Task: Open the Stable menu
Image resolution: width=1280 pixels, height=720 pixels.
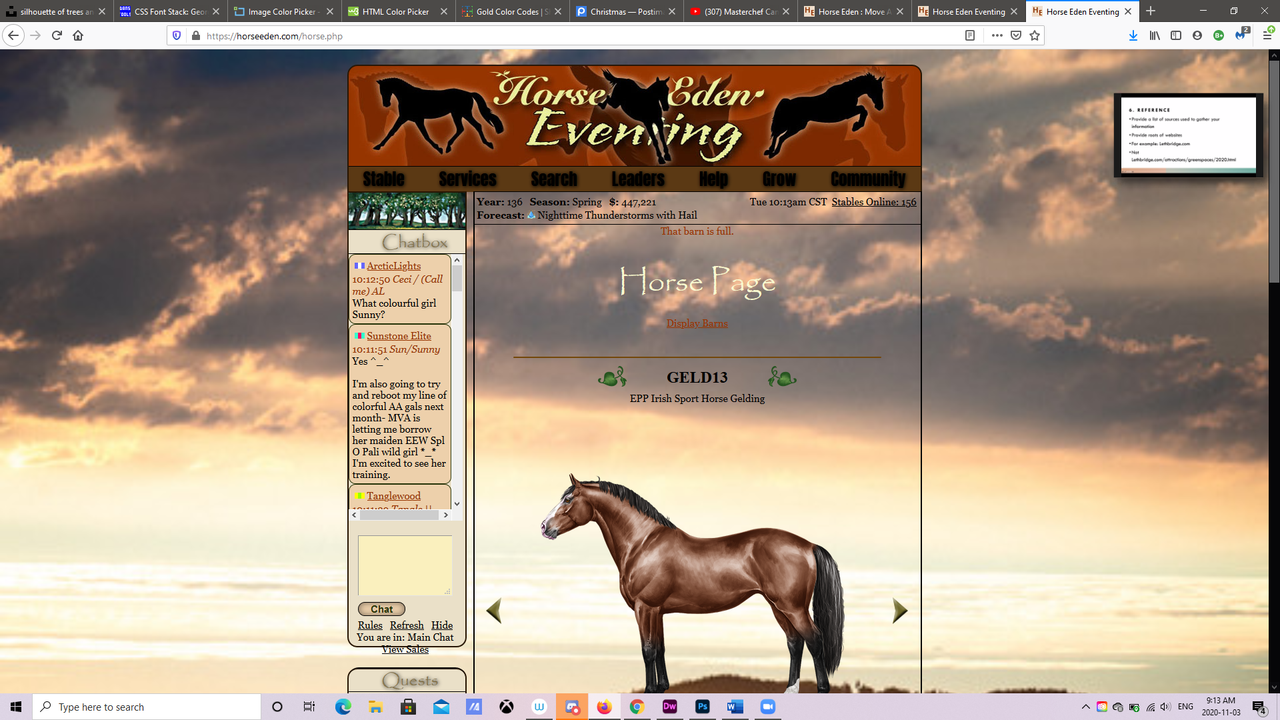Action: click(383, 179)
